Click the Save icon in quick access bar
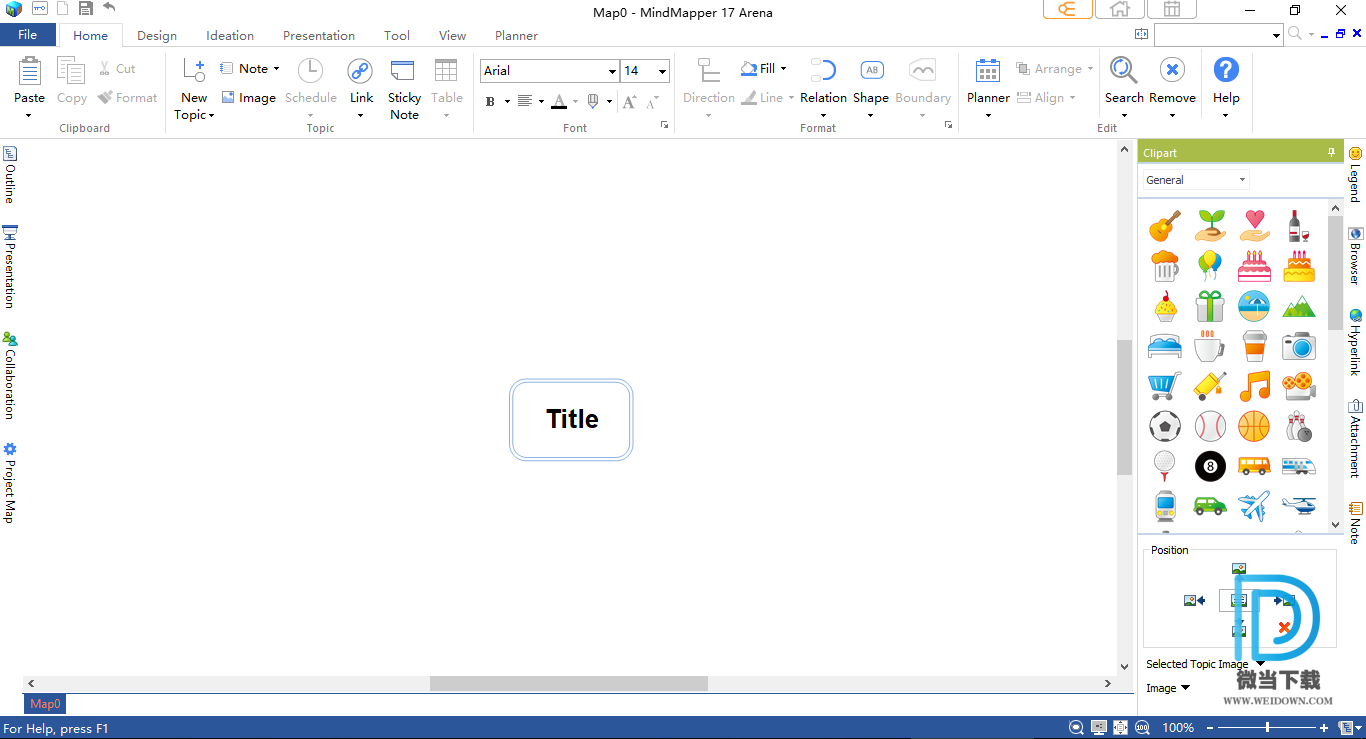The width and height of the screenshot is (1366, 739). coord(86,9)
